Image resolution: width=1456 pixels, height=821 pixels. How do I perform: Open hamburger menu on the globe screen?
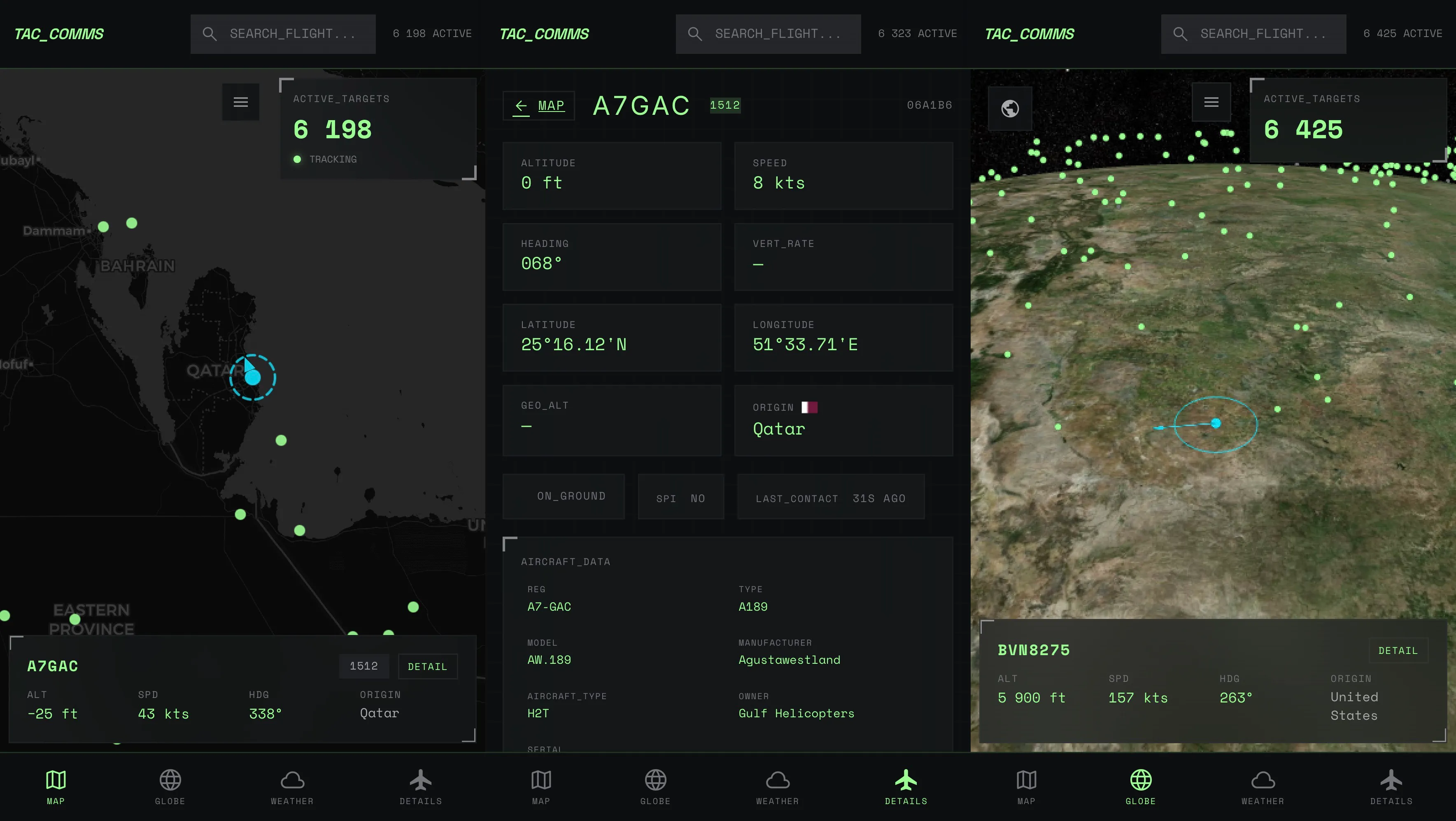pos(1211,102)
